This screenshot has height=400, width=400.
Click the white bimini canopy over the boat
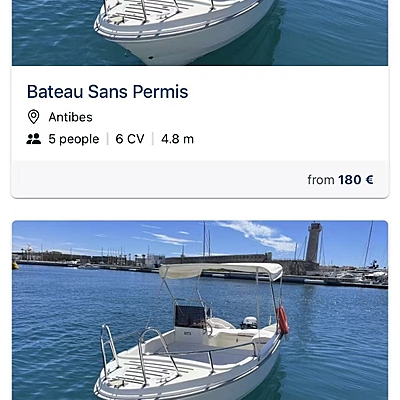[221, 271]
